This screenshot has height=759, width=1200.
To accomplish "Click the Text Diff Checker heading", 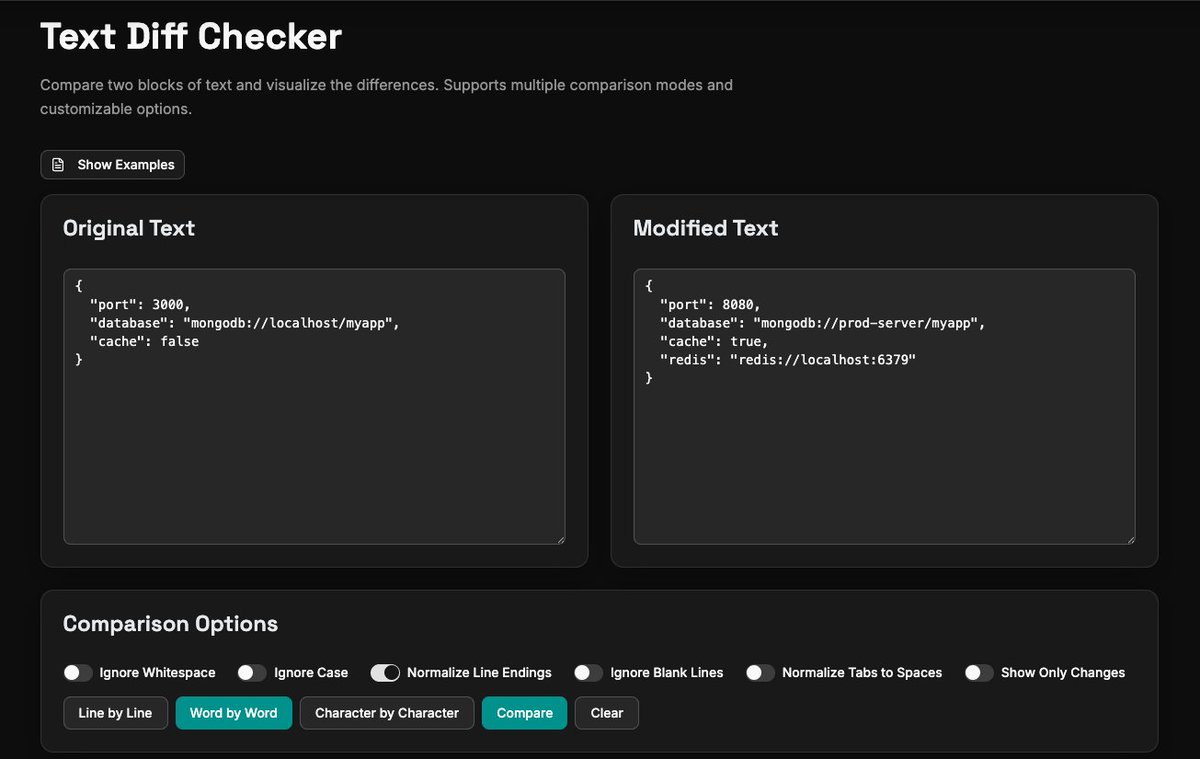I will 191,37.
